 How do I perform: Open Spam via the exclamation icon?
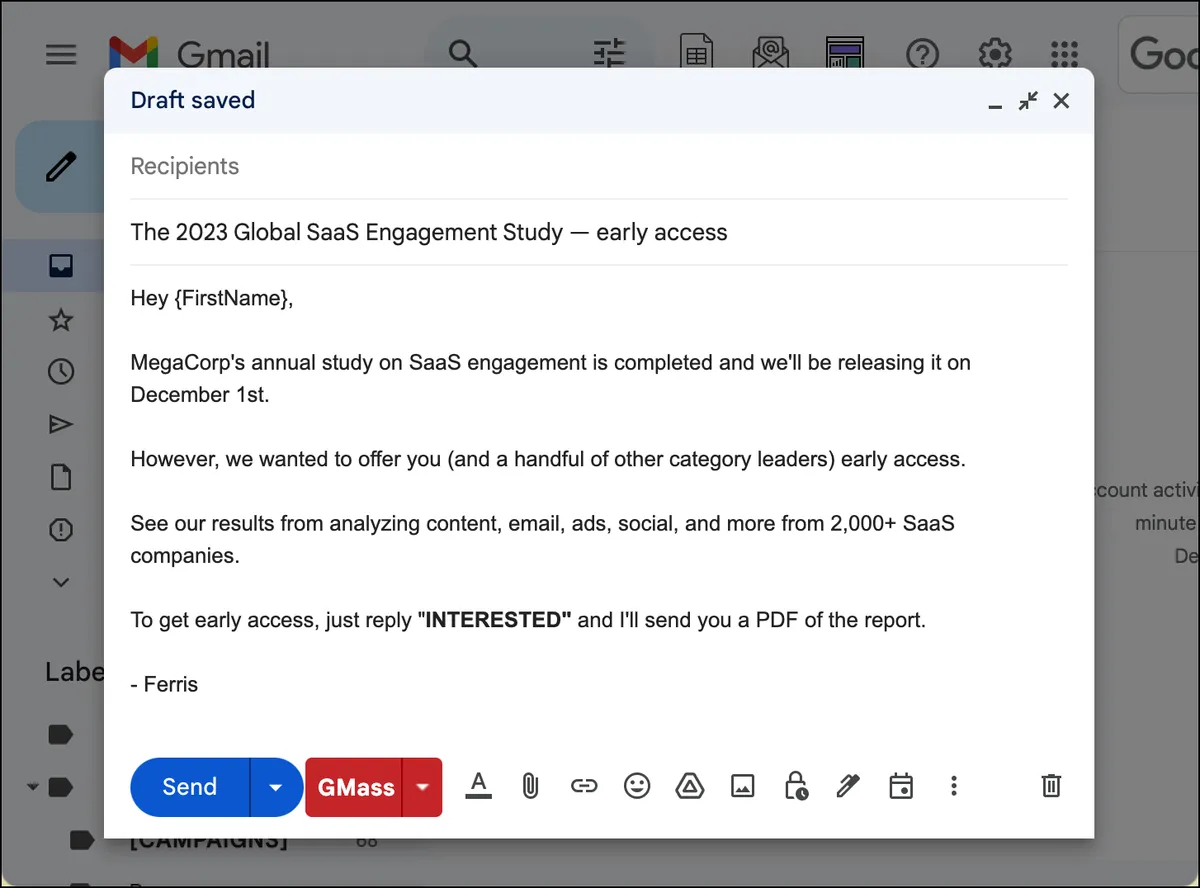(61, 529)
